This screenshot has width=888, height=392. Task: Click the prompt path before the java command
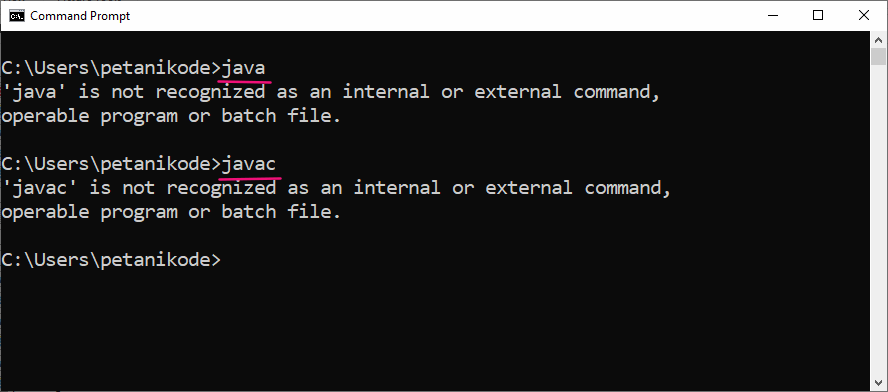point(111,69)
